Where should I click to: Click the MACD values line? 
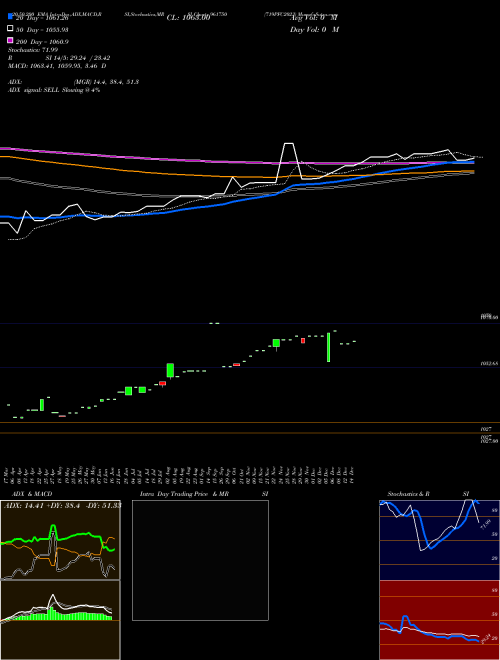(57, 66)
